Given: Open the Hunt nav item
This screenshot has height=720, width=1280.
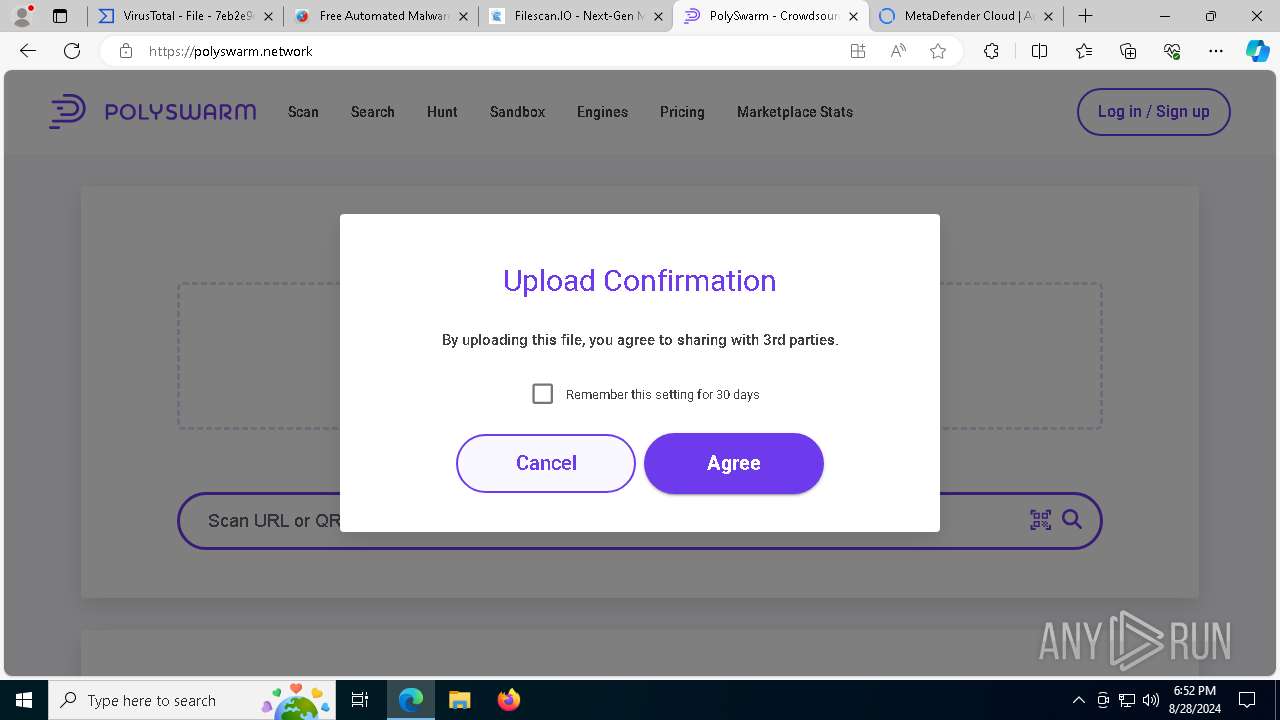Looking at the screenshot, I should click(442, 112).
